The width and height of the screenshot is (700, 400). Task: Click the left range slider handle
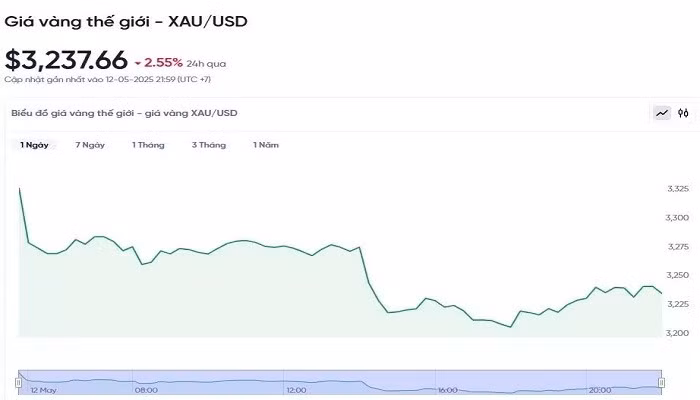point(18,381)
